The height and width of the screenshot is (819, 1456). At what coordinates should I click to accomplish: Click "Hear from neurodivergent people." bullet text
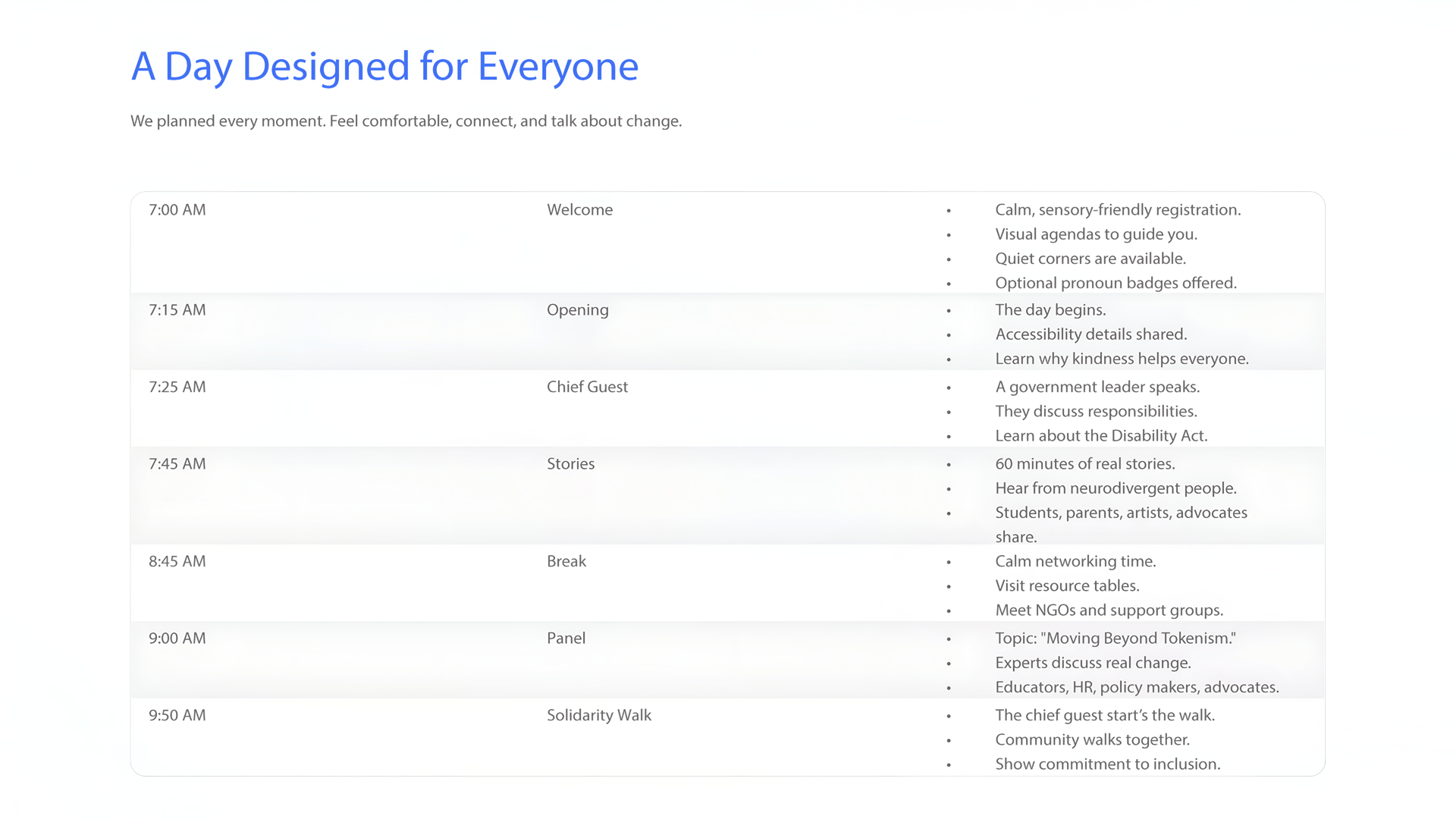pos(1116,488)
